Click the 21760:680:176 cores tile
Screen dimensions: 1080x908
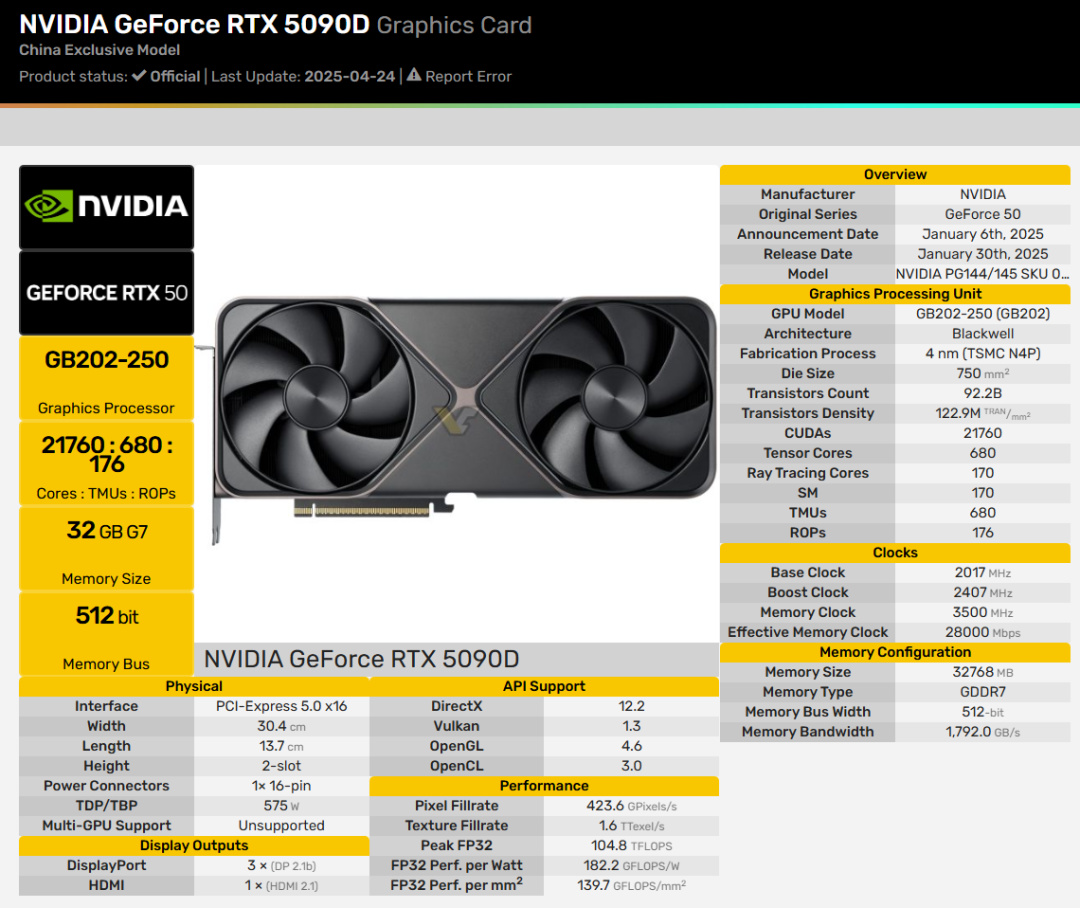pos(107,464)
